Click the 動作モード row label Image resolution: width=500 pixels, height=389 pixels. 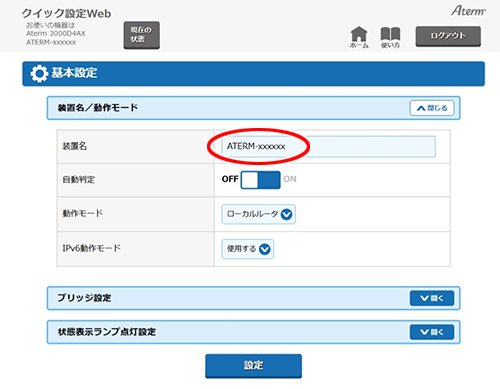(83, 213)
